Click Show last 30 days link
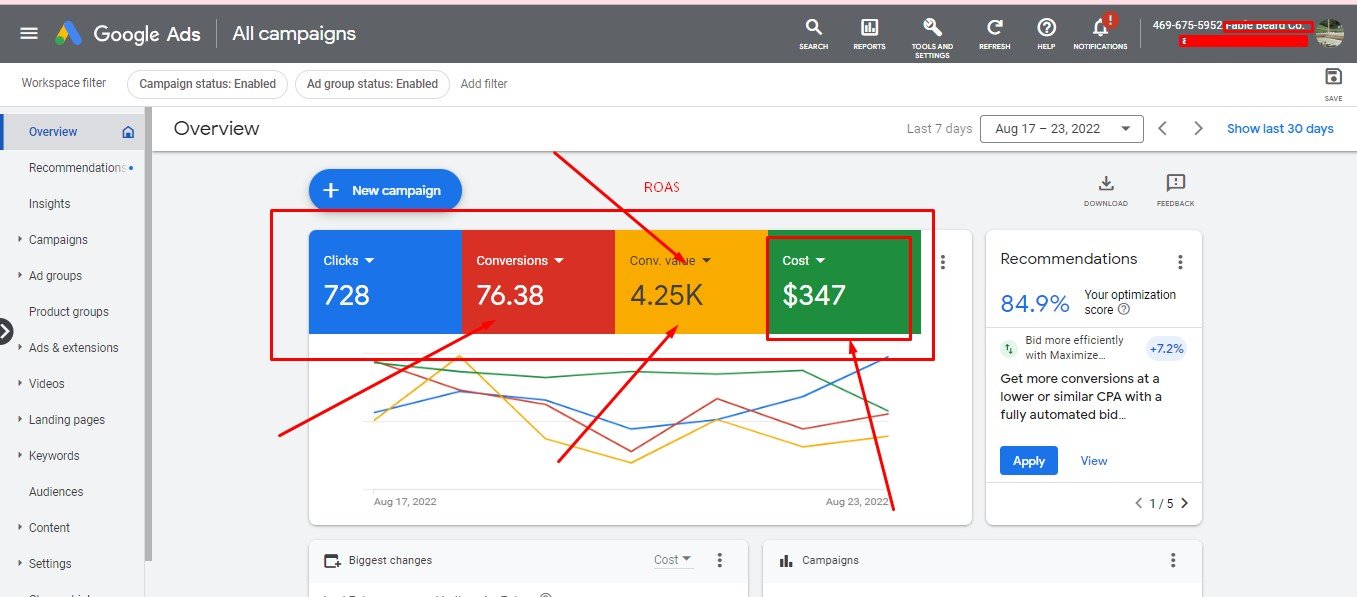The image size is (1357, 597). tap(1280, 129)
